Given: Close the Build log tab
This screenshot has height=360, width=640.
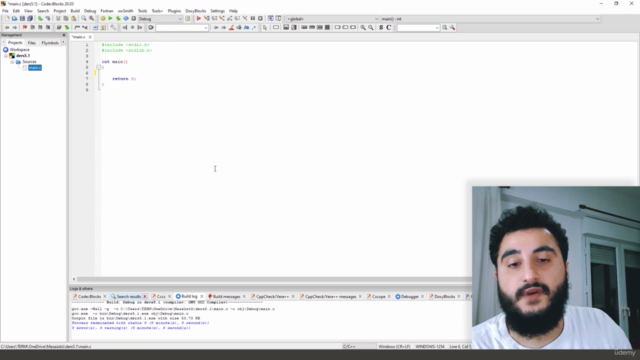Looking at the screenshot, I should coord(202,296).
